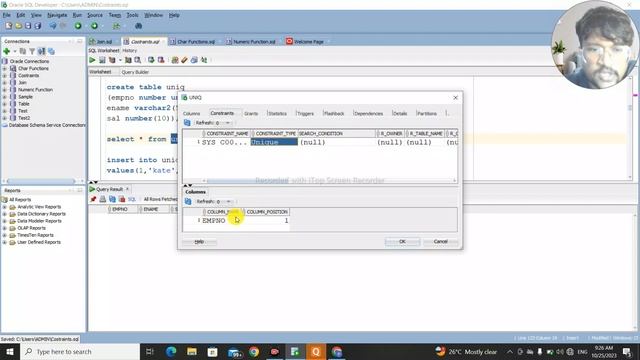Expand the Sample connection node

pyautogui.click(x=4, y=97)
